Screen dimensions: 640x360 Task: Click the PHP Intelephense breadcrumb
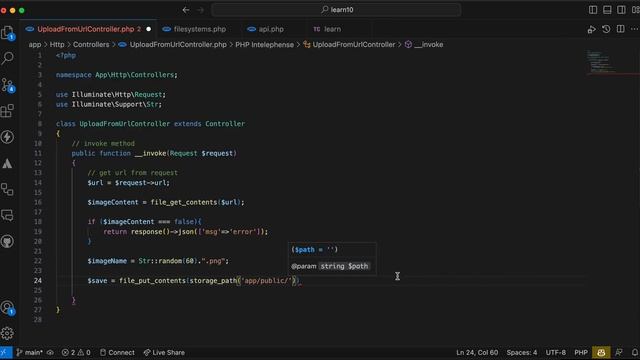(x=264, y=44)
